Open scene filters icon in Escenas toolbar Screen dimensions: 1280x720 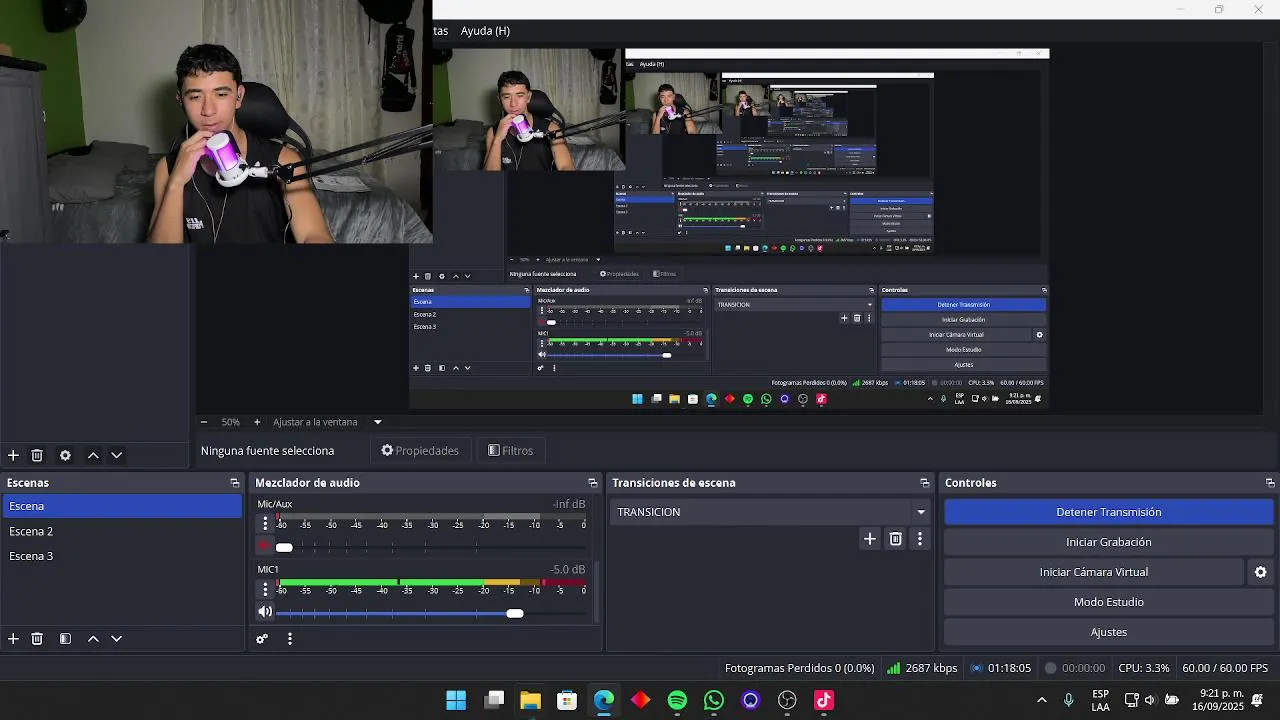(x=65, y=638)
